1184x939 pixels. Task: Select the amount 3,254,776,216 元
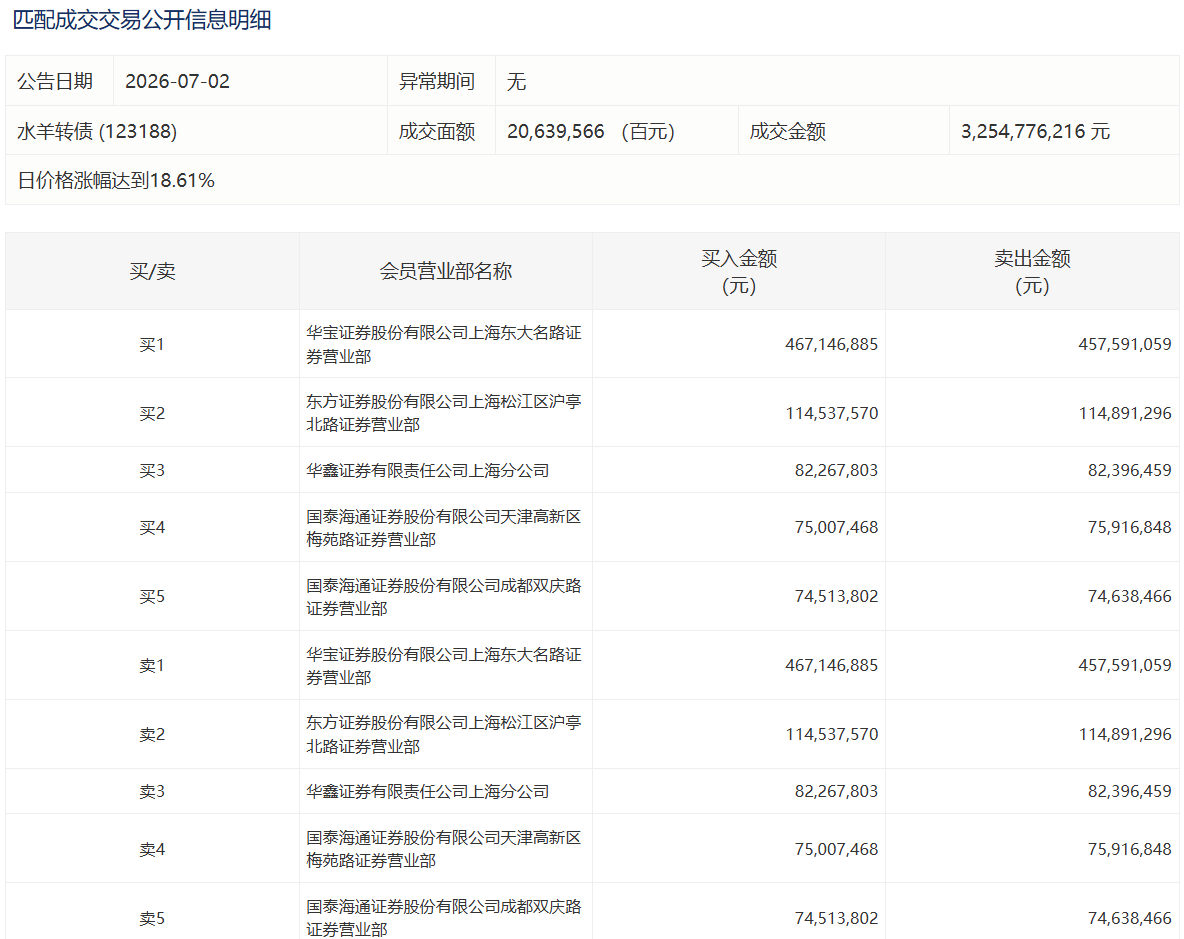click(1035, 131)
